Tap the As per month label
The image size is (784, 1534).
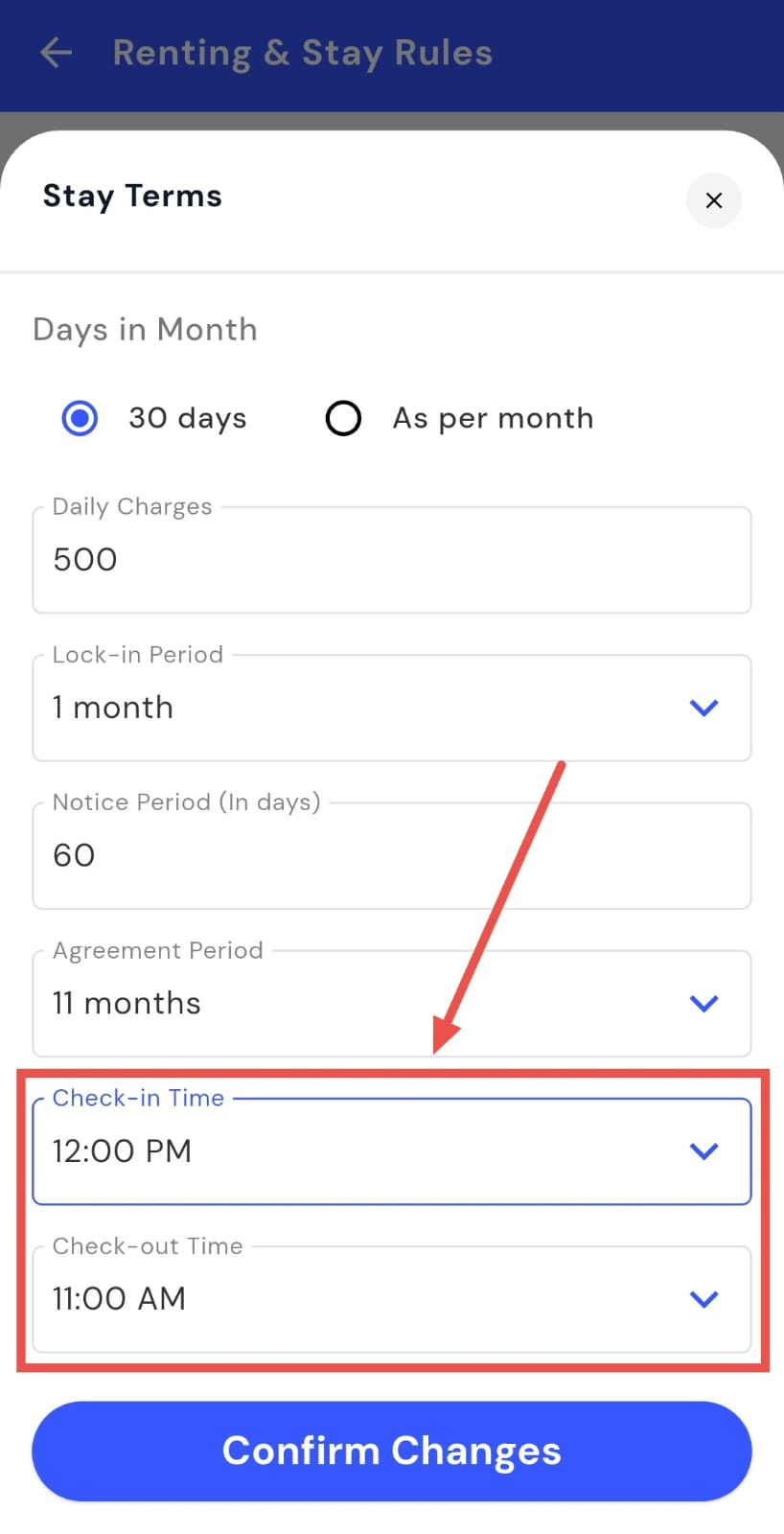[x=493, y=418]
